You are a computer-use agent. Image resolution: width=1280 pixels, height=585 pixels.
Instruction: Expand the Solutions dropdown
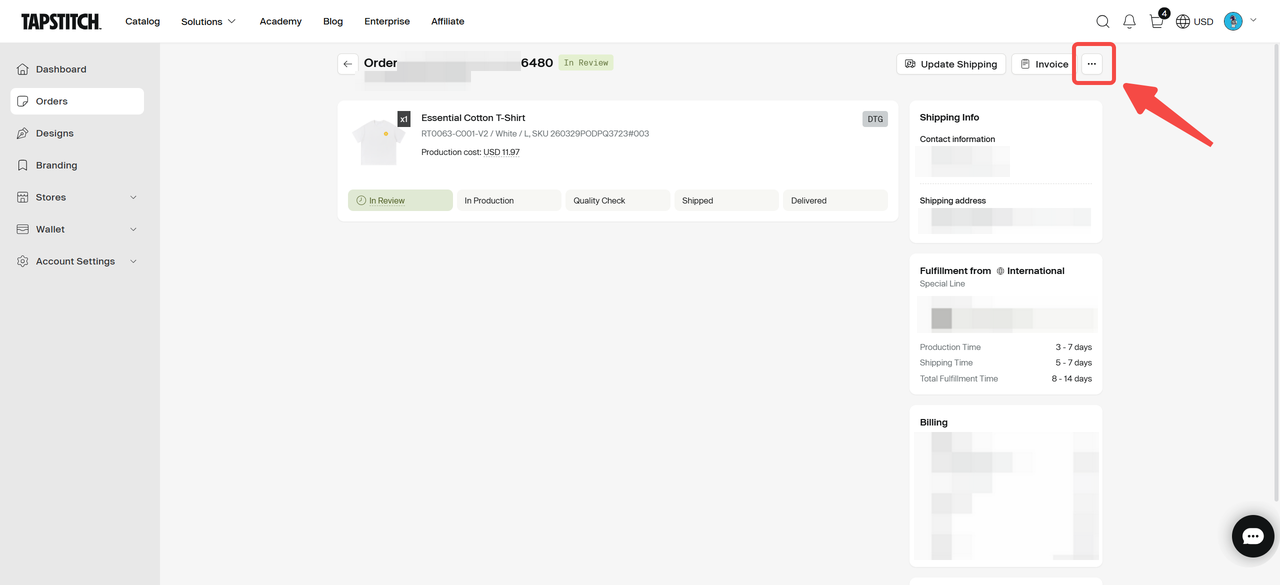tap(208, 21)
